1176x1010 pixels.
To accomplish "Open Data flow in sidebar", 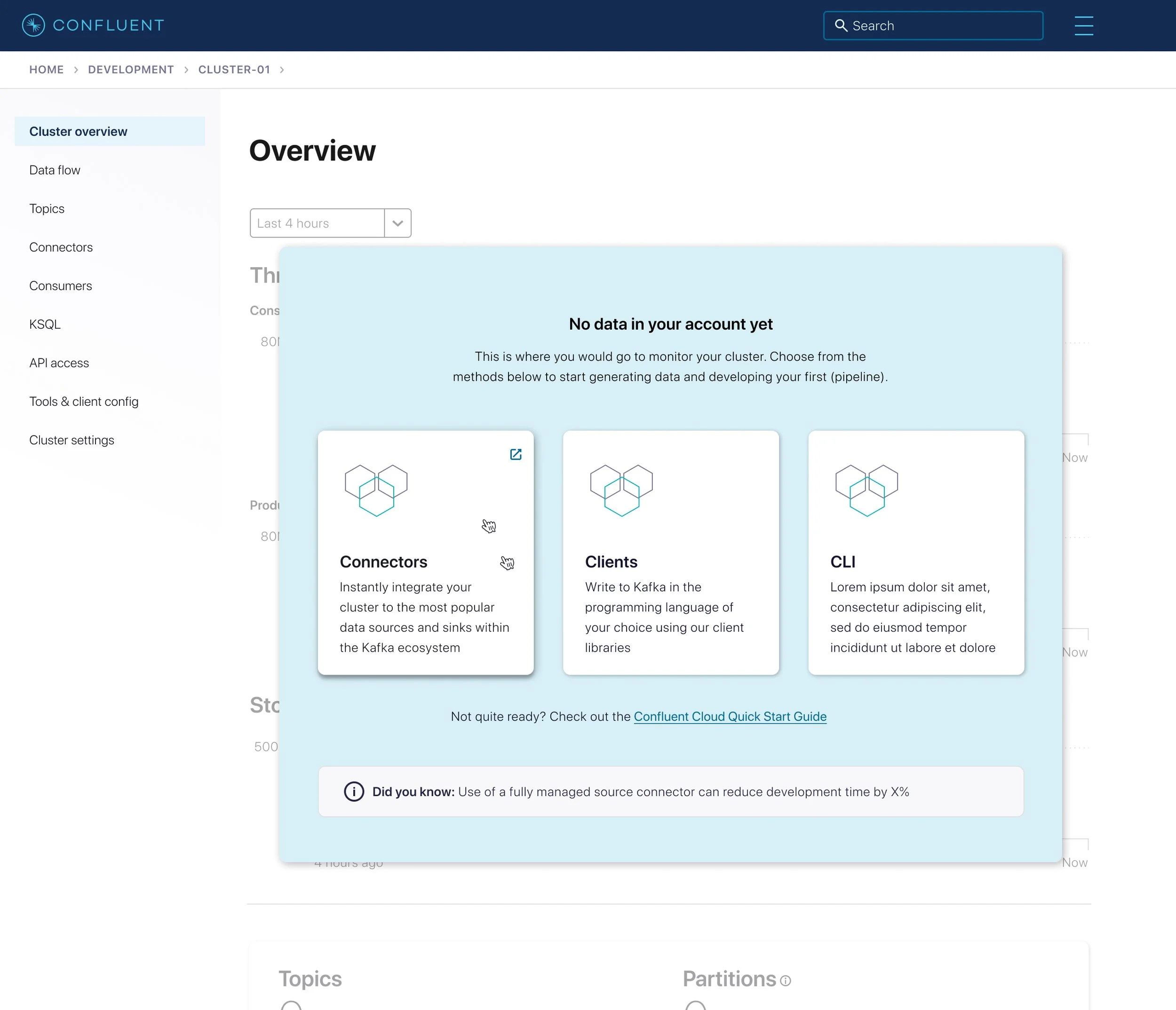I will point(55,170).
